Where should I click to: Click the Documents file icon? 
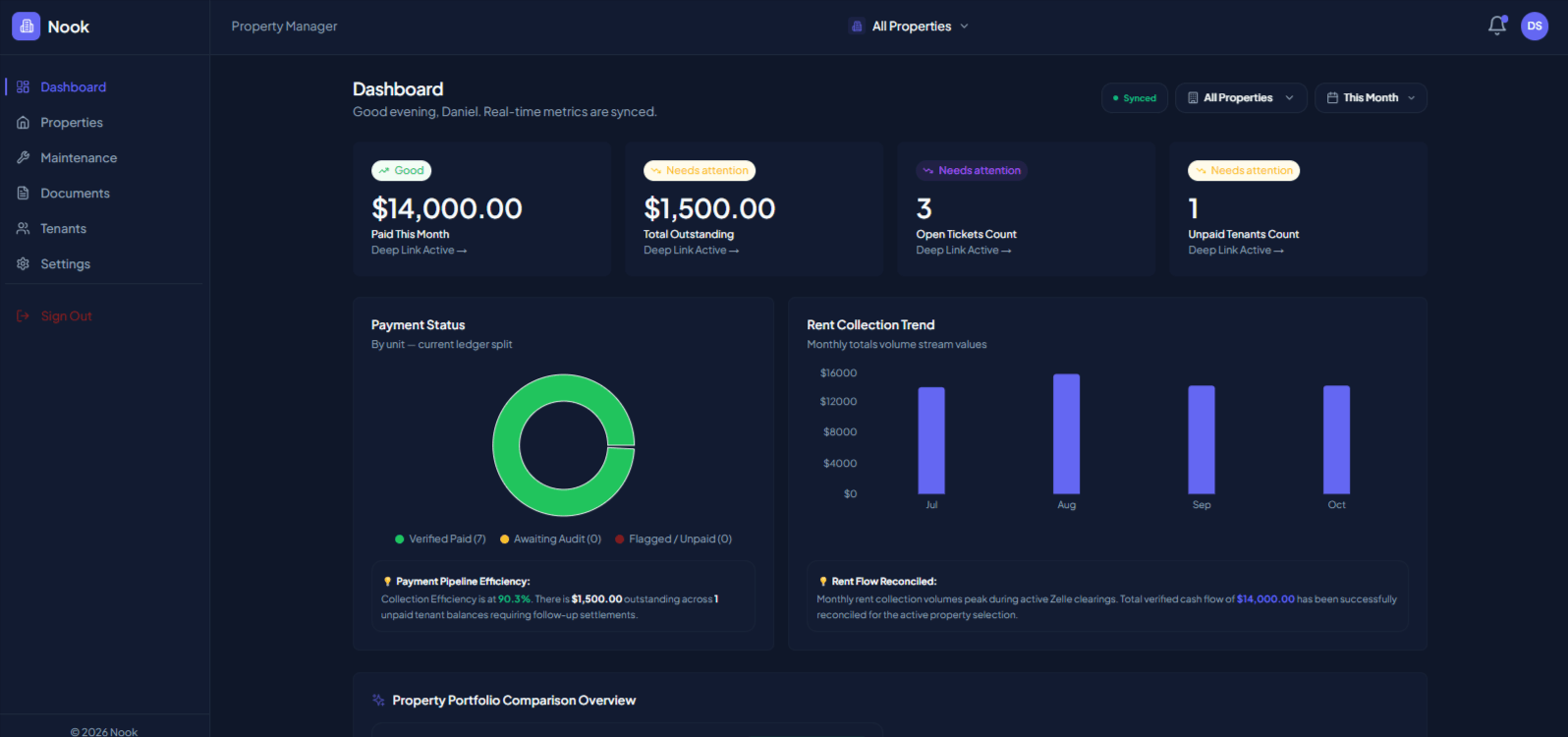pos(24,193)
